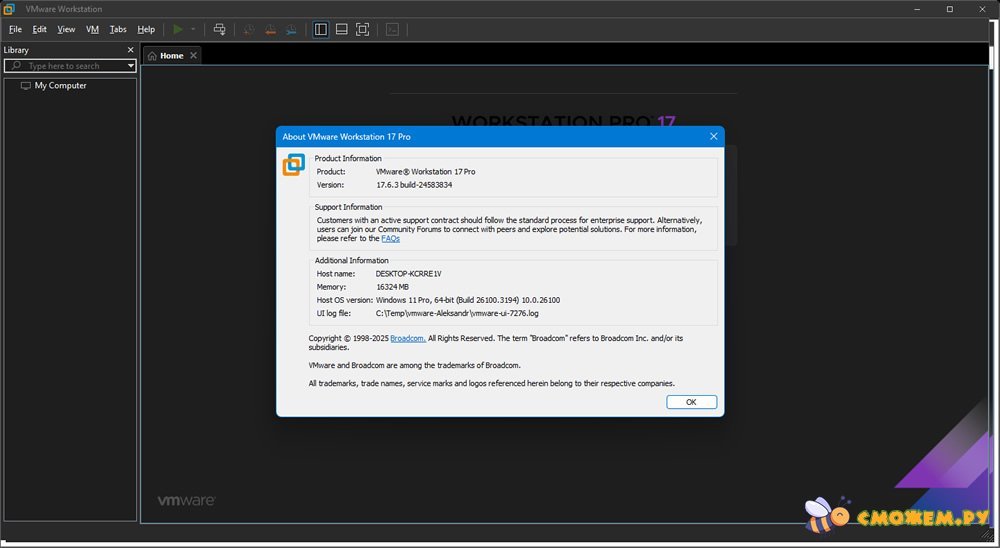Image resolution: width=1000 pixels, height=548 pixels.
Task: Open the View menu
Action: click(x=66, y=30)
